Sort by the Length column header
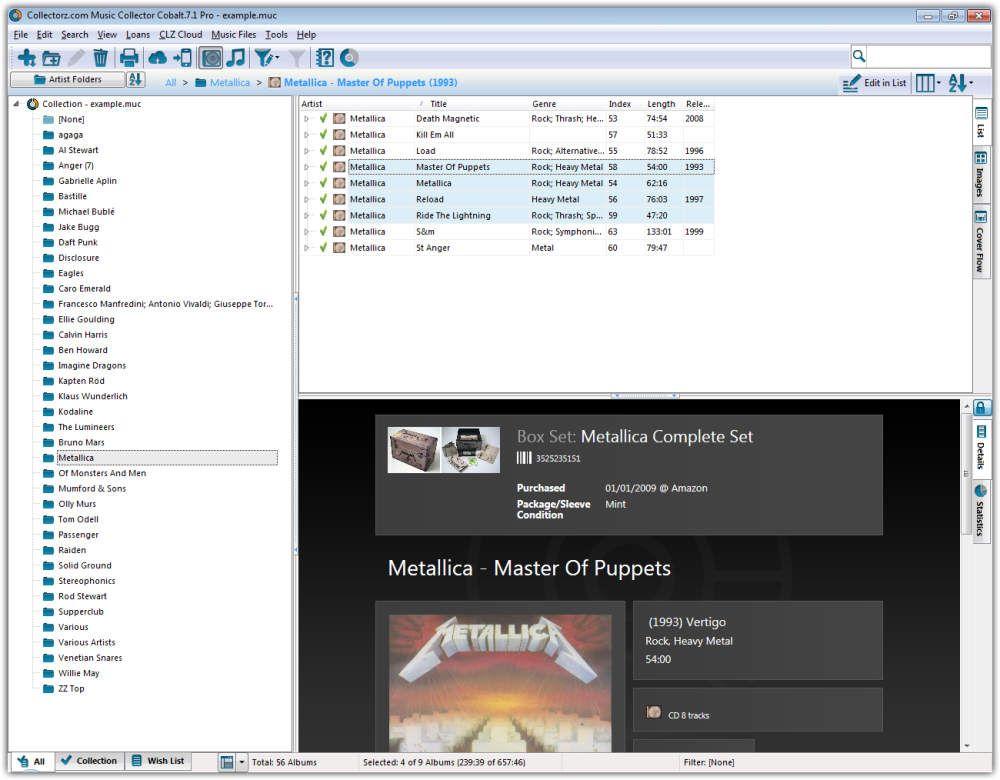This screenshot has width=1000, height=780. pos(661,104)
